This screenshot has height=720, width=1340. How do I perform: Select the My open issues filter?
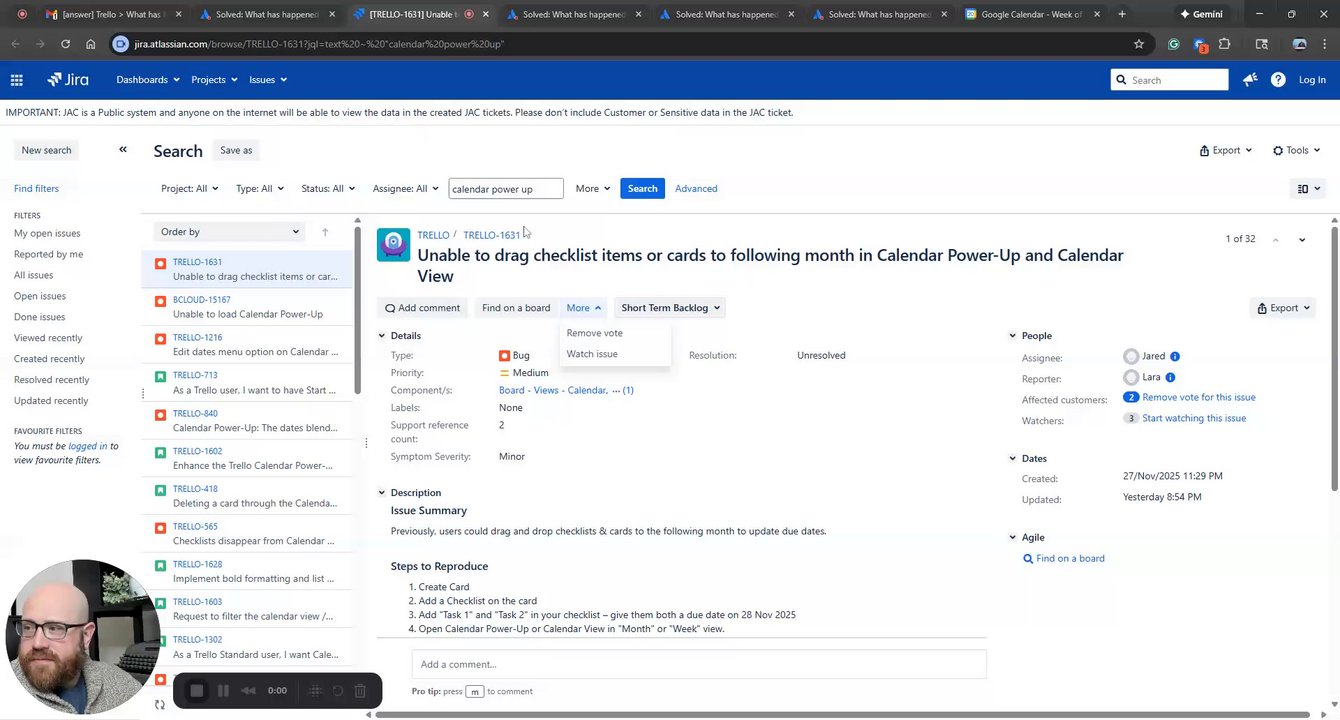pos(47,233)
